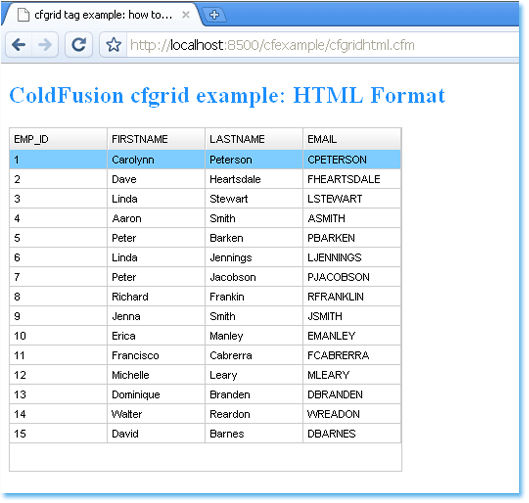Image resolution: width=529 pixels, height=503 pixels.
Task: Click the ColdFusion cfgrid example heading
Action: click(227, 95)
